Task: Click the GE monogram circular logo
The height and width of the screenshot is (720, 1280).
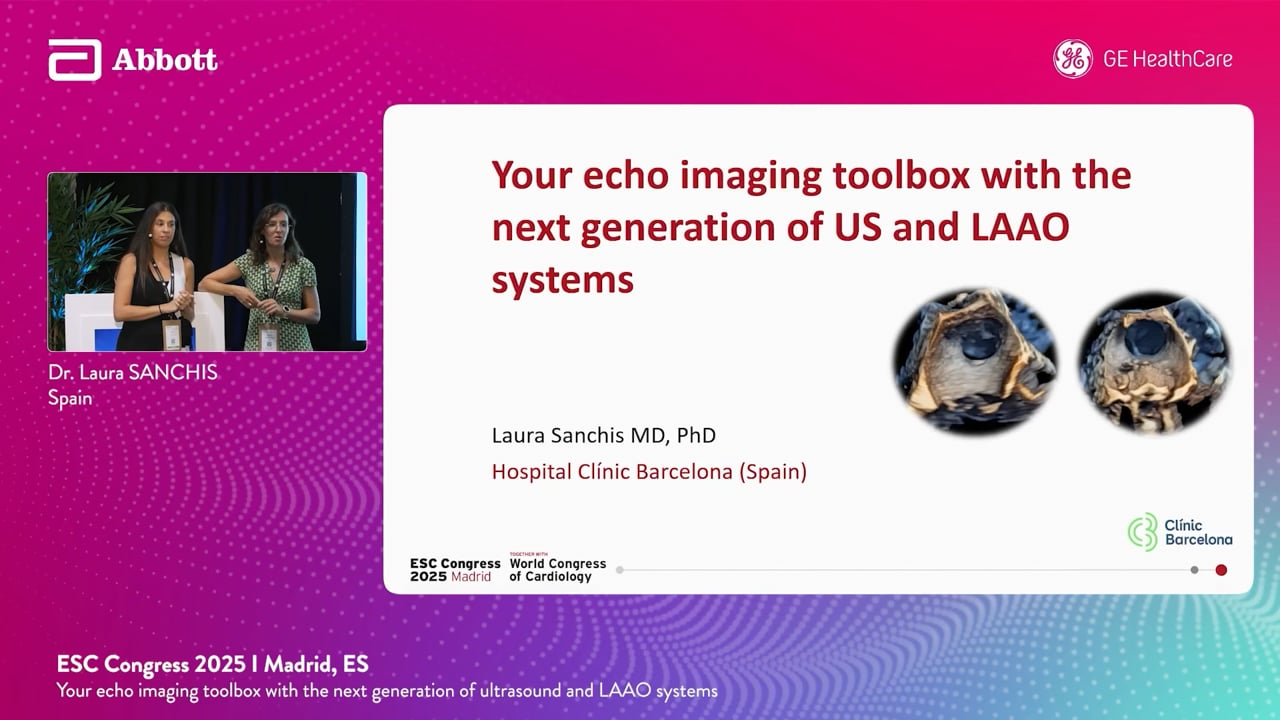Action: (1072, 59)
